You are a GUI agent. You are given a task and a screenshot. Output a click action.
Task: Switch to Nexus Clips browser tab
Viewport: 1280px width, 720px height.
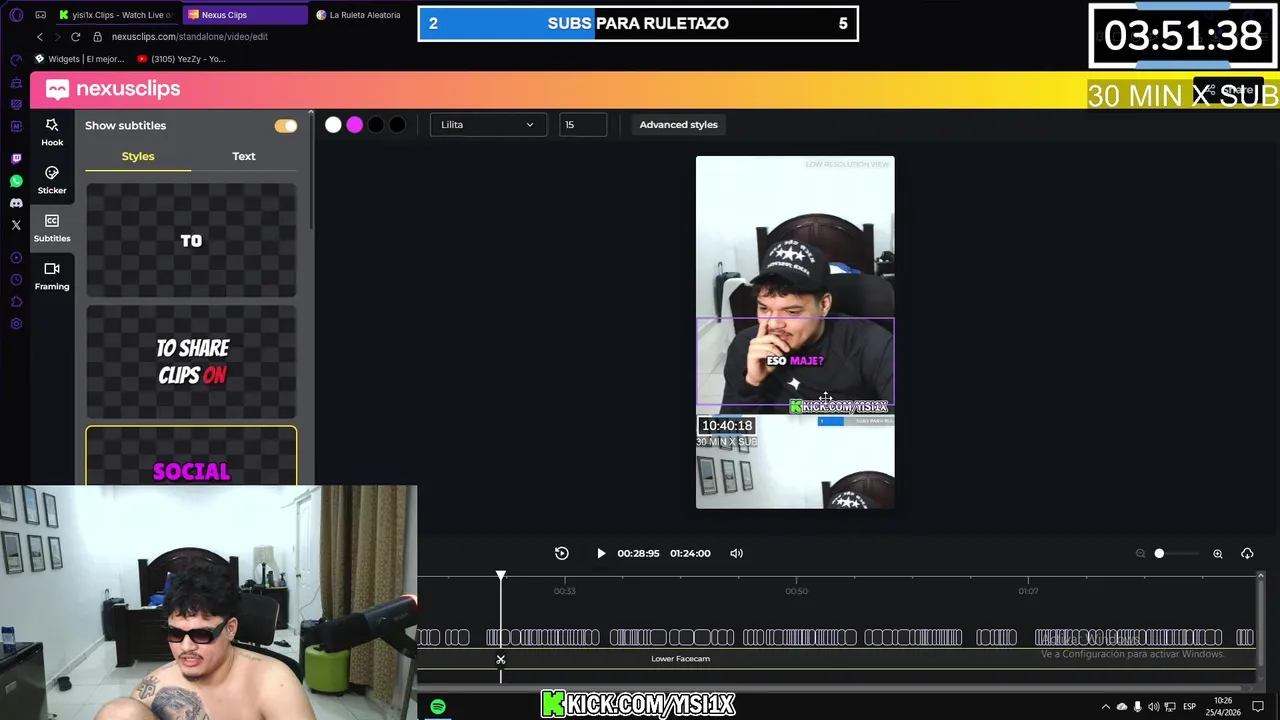click(x=245, y=15)
